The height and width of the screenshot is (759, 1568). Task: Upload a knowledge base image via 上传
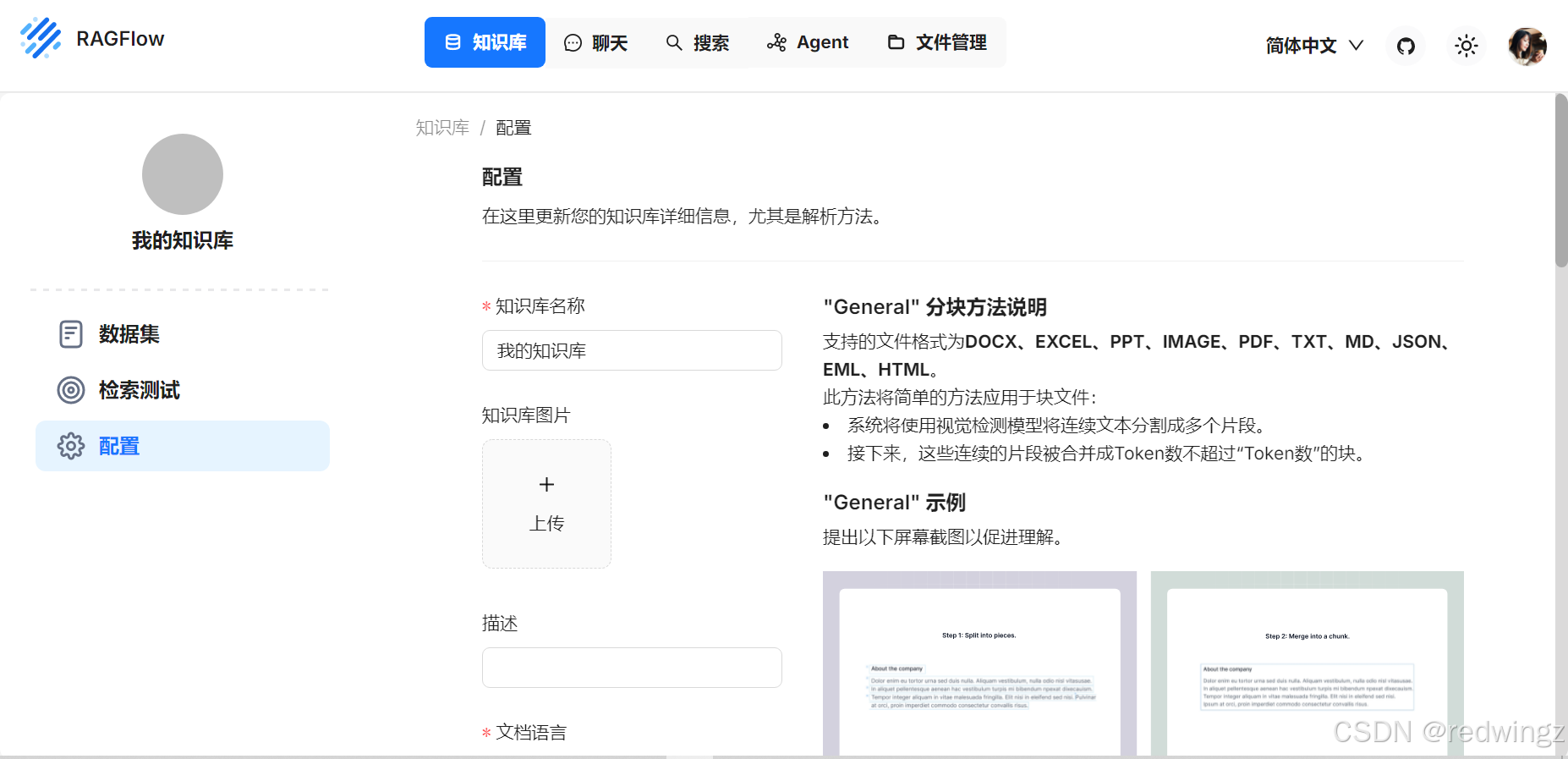[546, 503]
